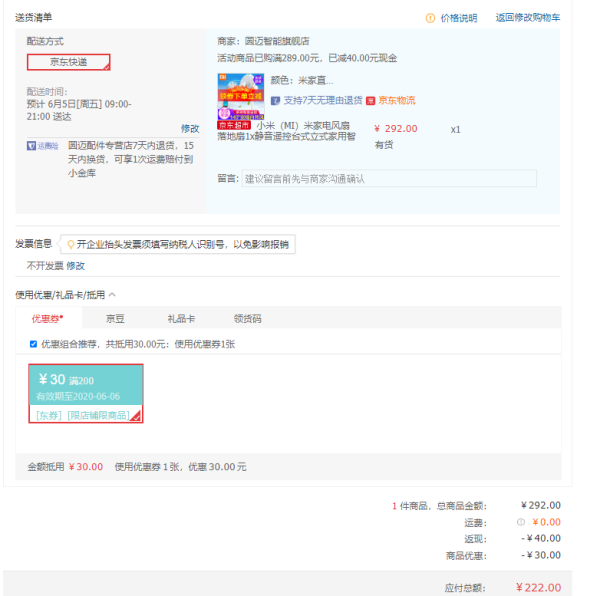Image resolution: width=600 pixels, height=596 pixels.
Task: Click 送货清单 section heading
Action: pyautogui.click(x=33, y=18)
